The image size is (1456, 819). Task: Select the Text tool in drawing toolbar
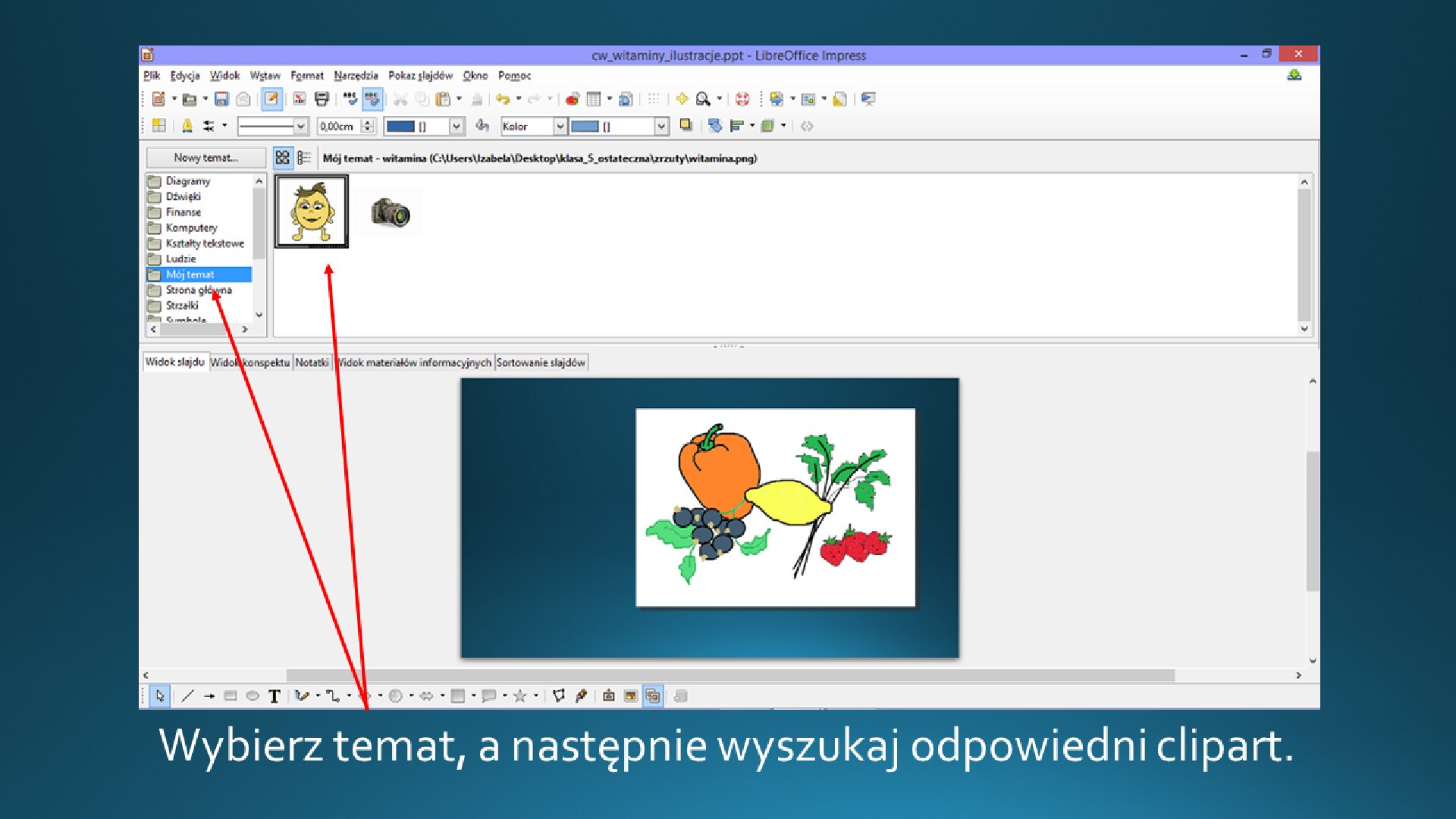[x=275, y=695]
